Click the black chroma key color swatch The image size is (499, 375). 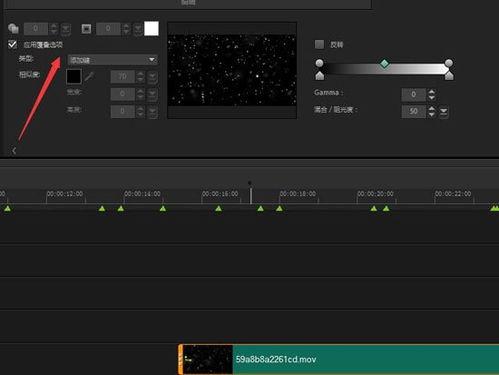tap(74, 77)
